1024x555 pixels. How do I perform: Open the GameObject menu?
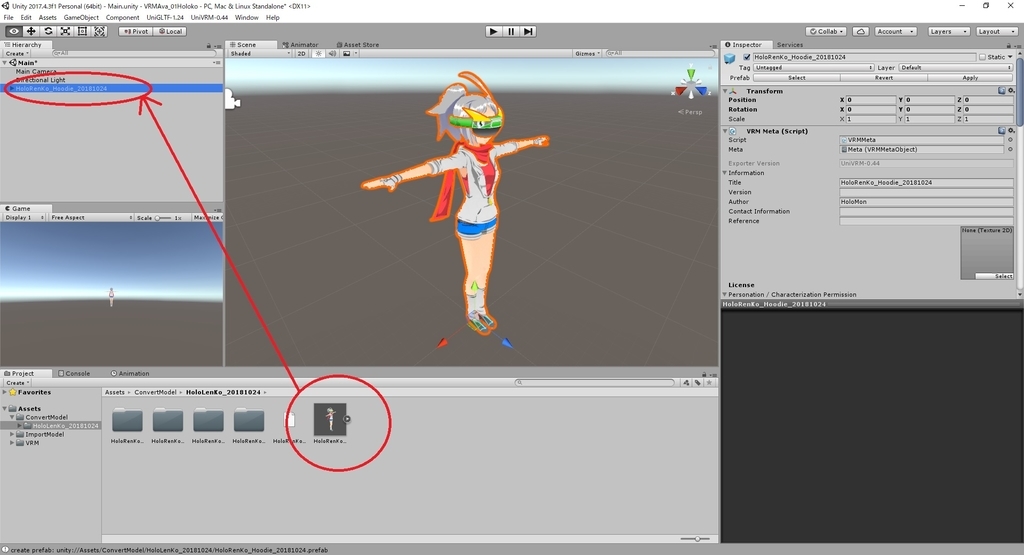(x=81, y=18)
